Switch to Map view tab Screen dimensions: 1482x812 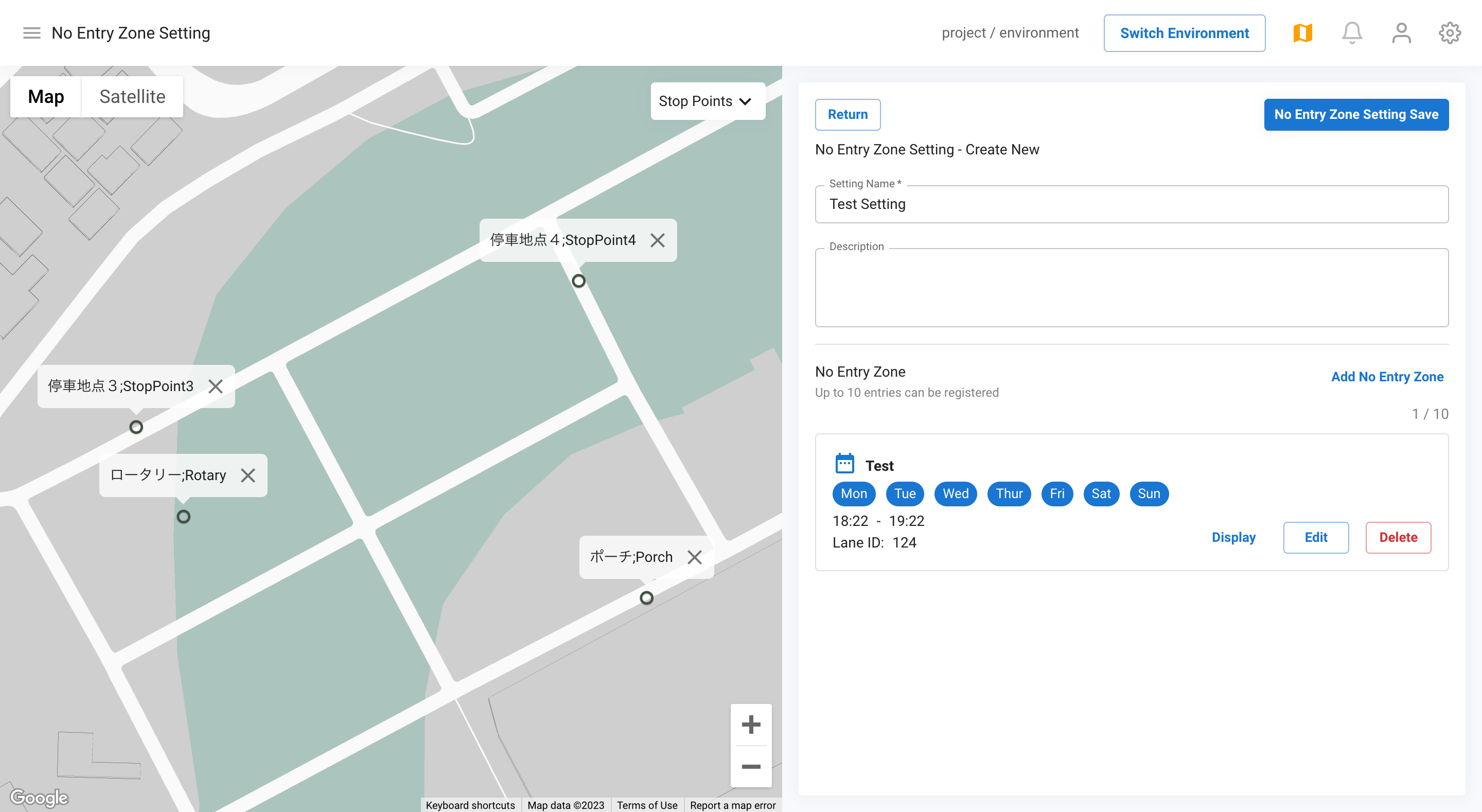click(x=46, y=97)
